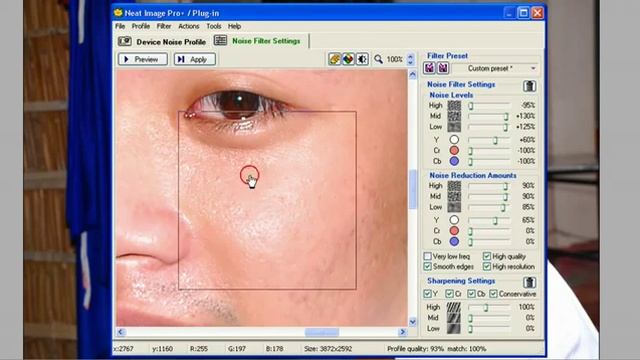Screen dimensions: 640x360
Task: Adjust Noise Levels High slider
Action: point(489,106)
